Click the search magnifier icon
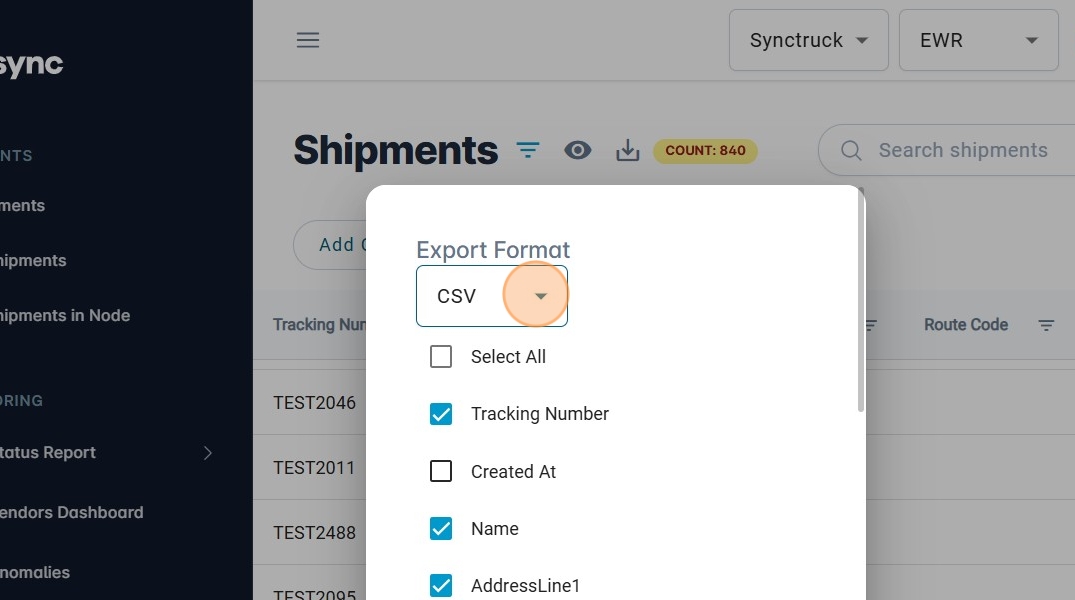The image size is (1075, 600). click(851, 150)
